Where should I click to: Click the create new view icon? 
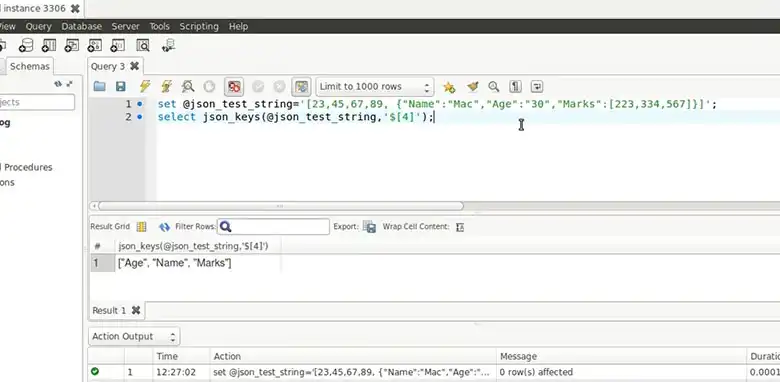point(72,46)
